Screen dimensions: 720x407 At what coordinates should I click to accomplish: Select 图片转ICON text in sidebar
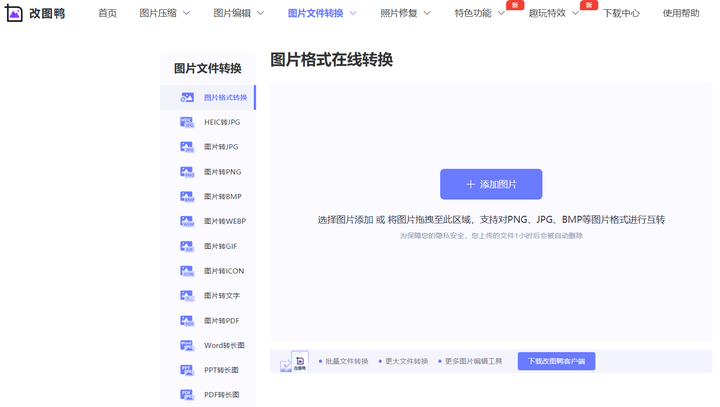[224, 271]
